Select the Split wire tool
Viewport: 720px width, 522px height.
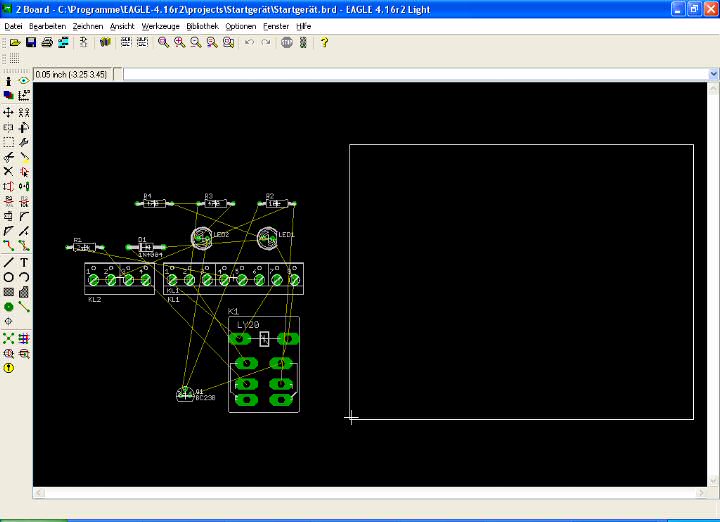point(8,231)
